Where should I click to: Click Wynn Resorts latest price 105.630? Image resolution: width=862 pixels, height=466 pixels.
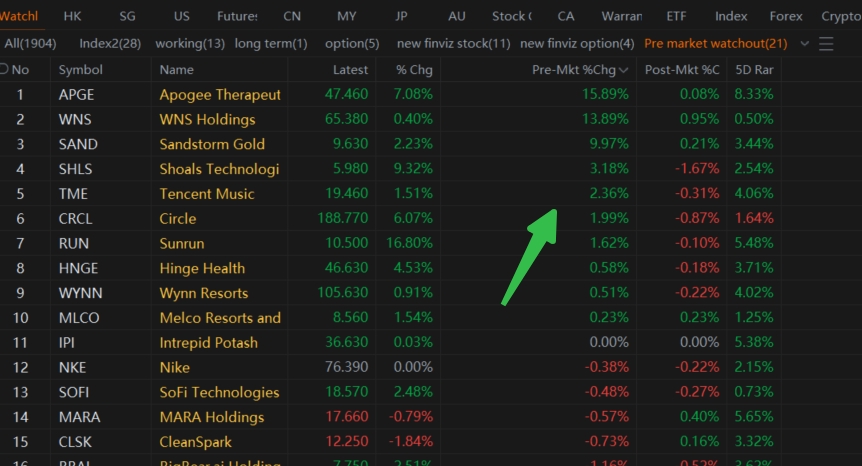pos(342,292)
